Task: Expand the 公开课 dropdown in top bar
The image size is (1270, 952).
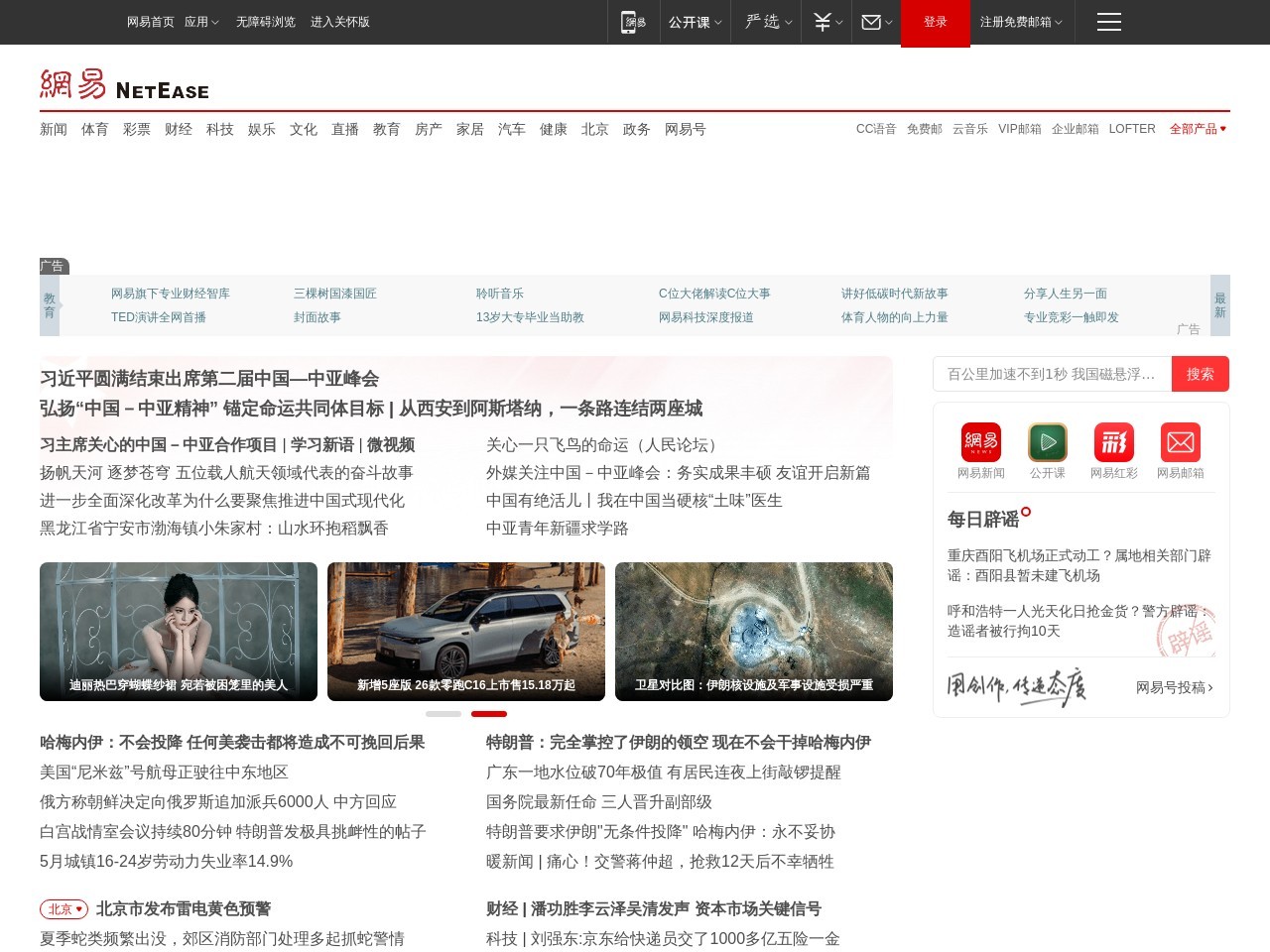Action: 695,22
